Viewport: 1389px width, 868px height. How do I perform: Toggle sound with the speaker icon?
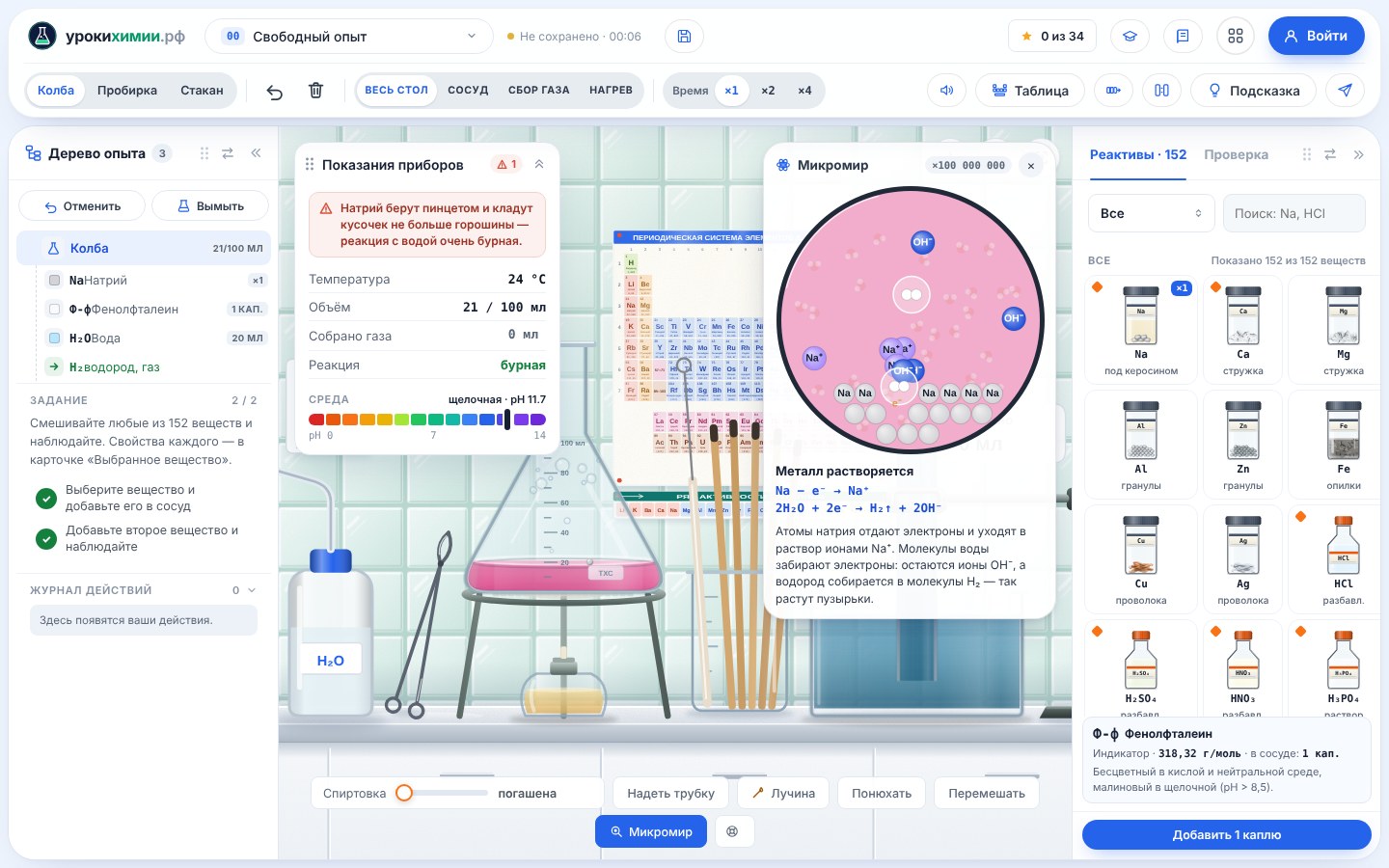click(946, 91)
